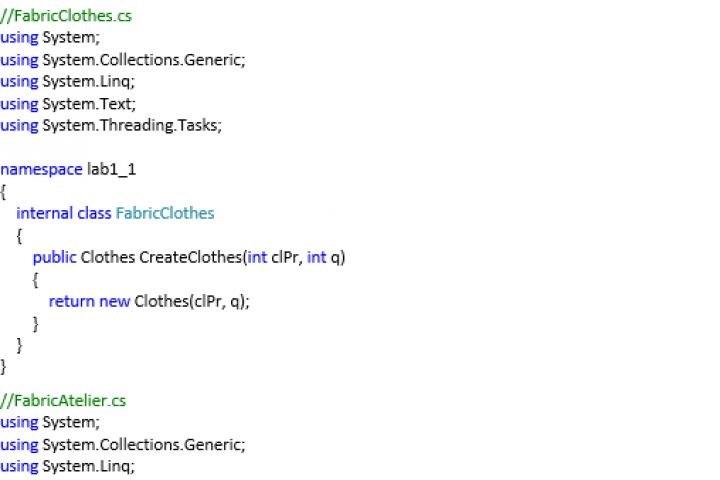Click the namespace lab1_1 line
Viewport: 720px width, 480px height.
pos(68,169)
